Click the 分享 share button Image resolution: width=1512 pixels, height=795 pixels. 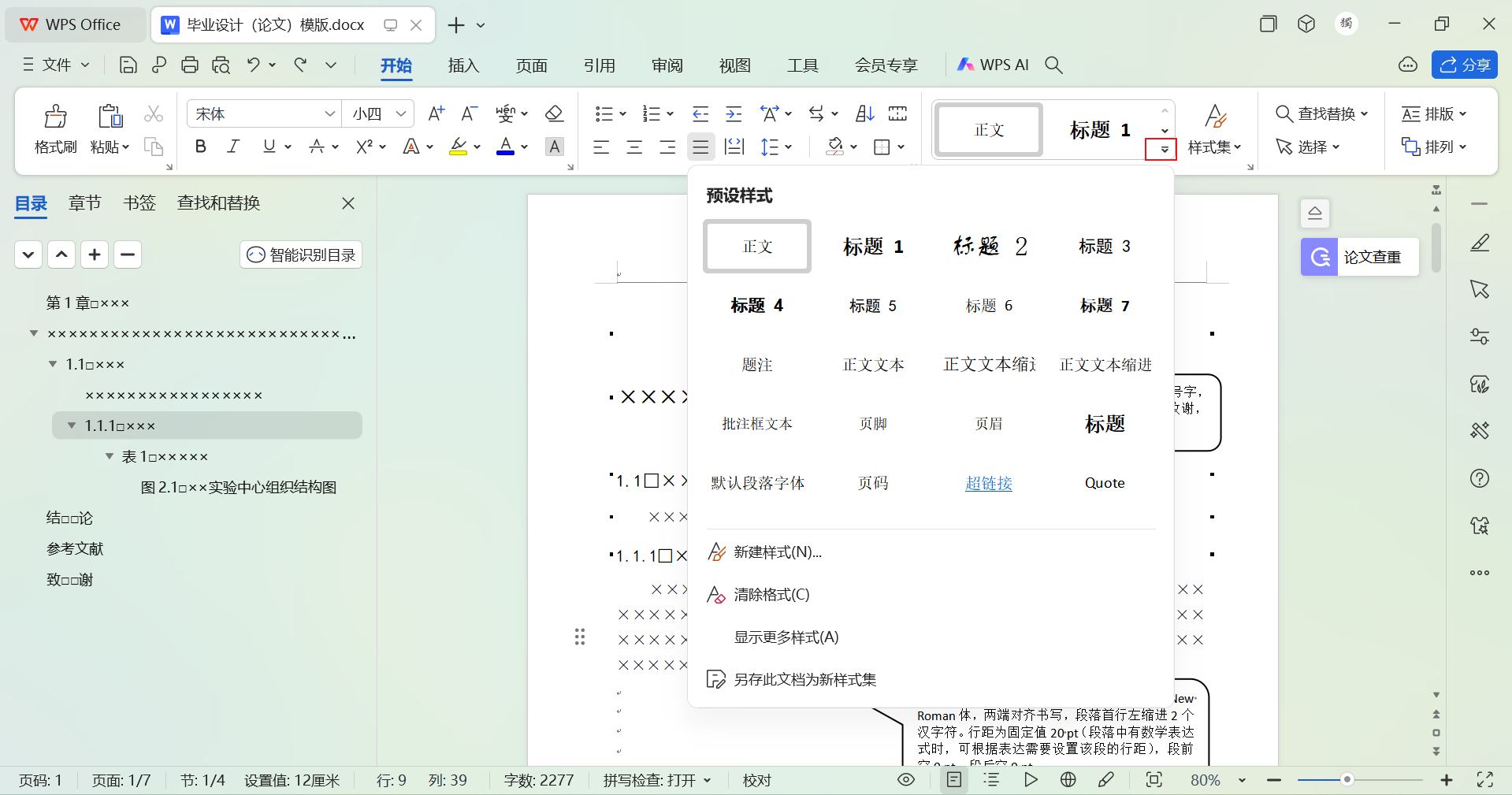click(x=1464, y=65)
